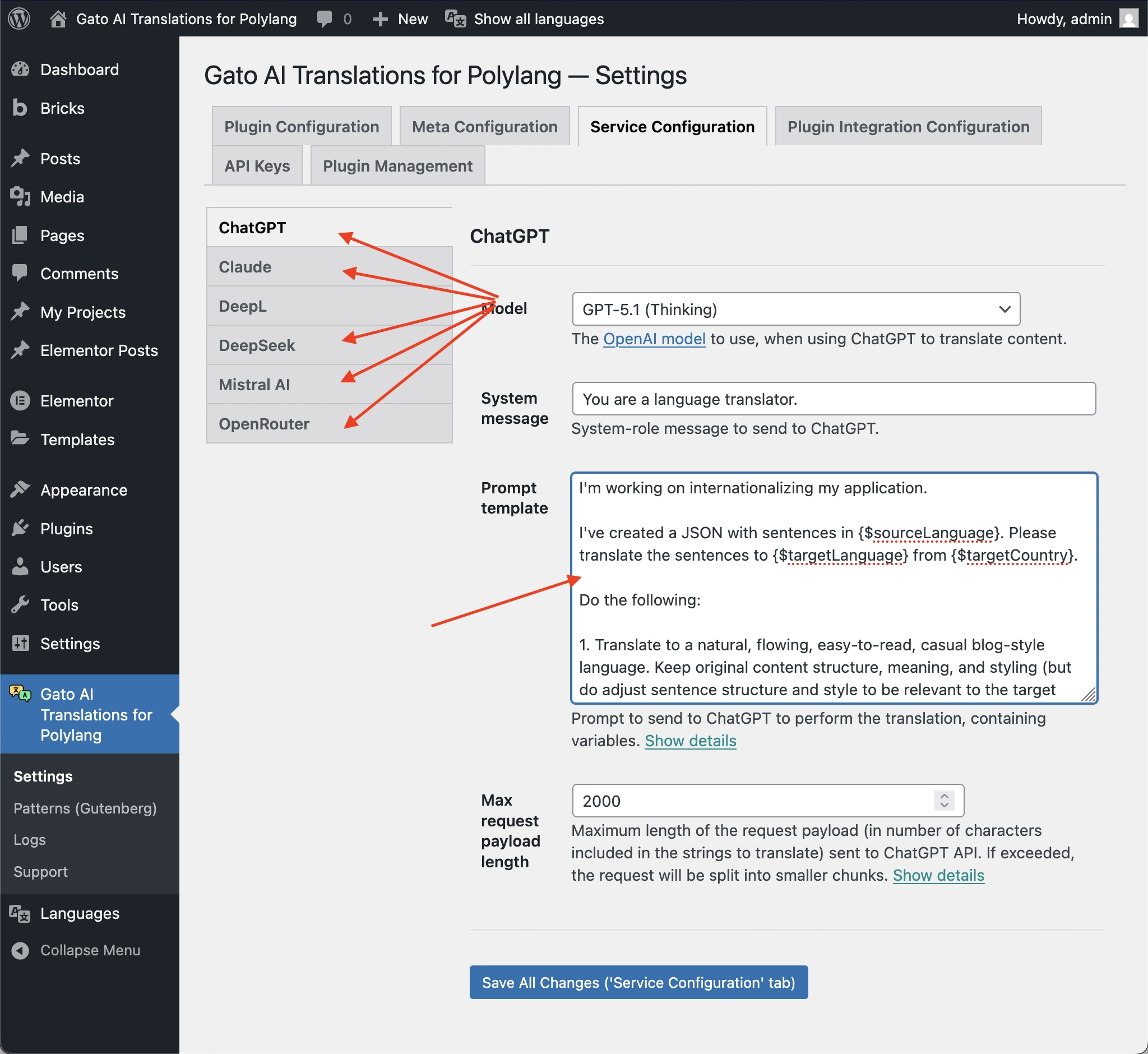Click the + New icon in admin bar
Viewport: 1148px width, 1054px height.
(x=380, y=19)
